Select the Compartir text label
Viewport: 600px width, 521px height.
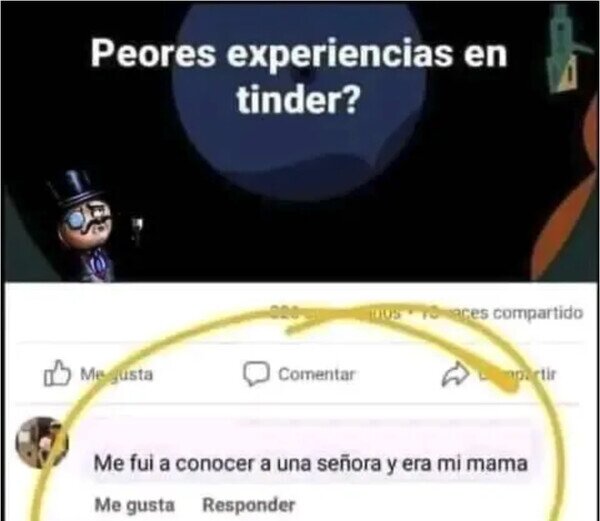tap(517, 374)
